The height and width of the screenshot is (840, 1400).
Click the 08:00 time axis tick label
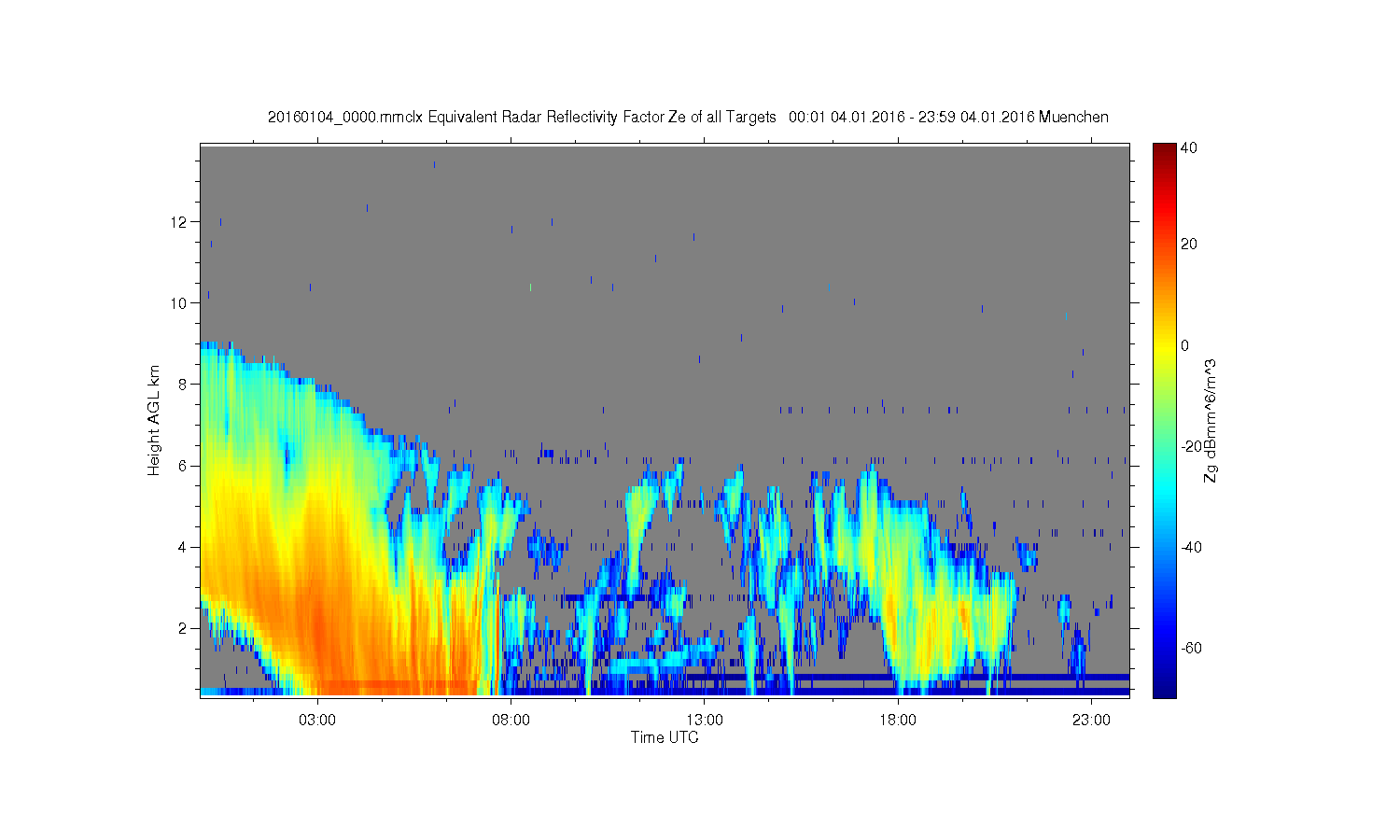coord(511,721)
